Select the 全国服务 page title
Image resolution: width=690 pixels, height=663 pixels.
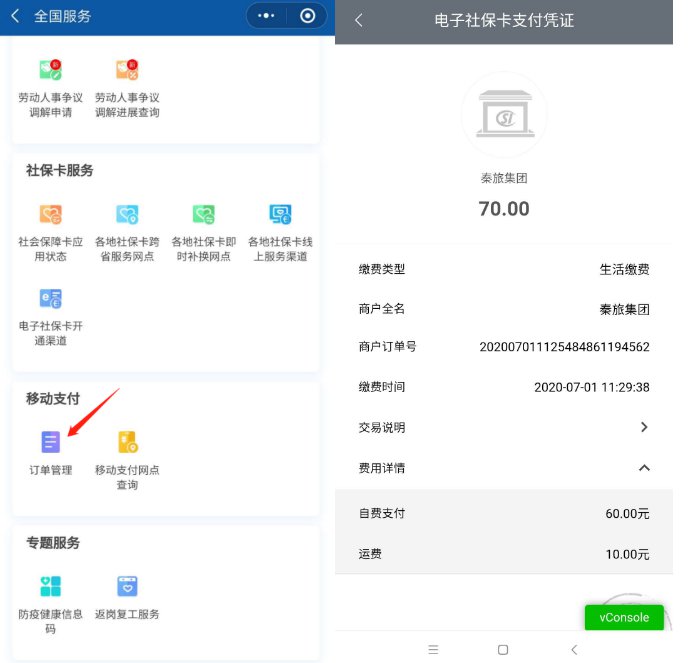[62, 16]
